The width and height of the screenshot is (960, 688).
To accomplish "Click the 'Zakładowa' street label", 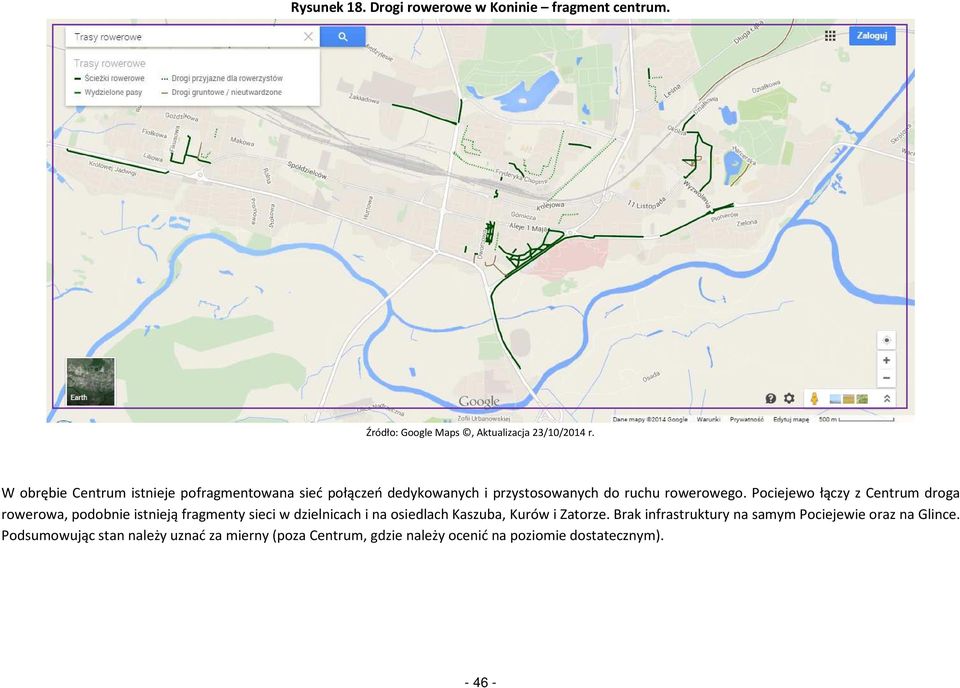I will pyautogui.click(x=364, y=99).
